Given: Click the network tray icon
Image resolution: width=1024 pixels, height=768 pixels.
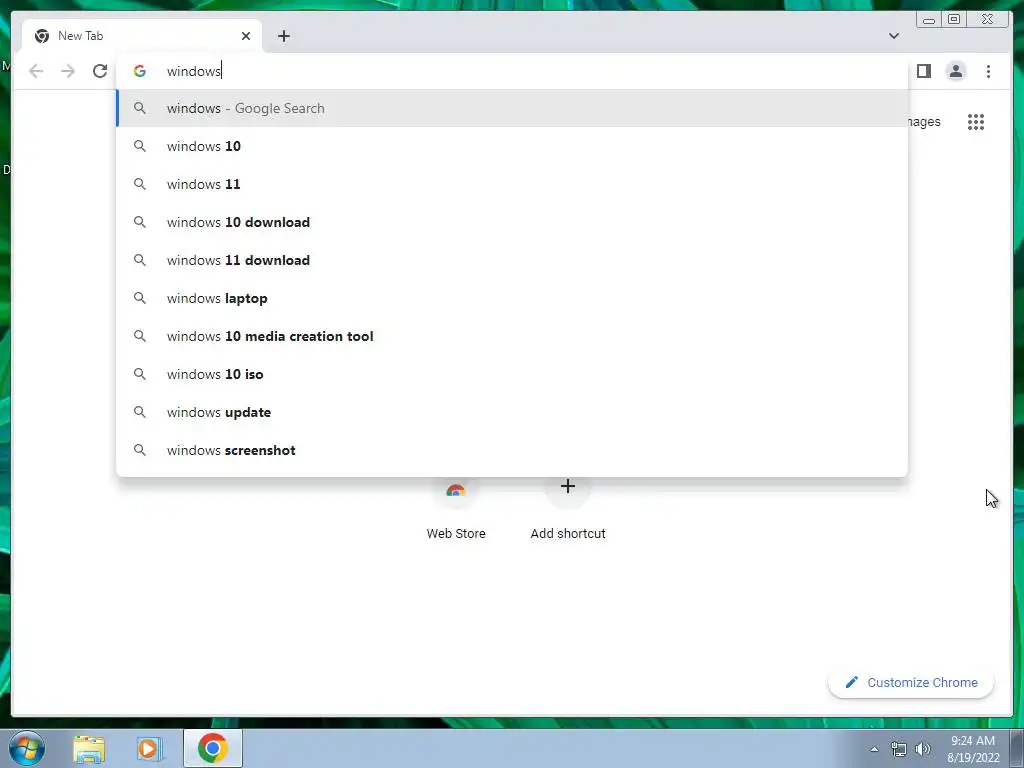Looking at the screenshot, I should coord(899,749).
